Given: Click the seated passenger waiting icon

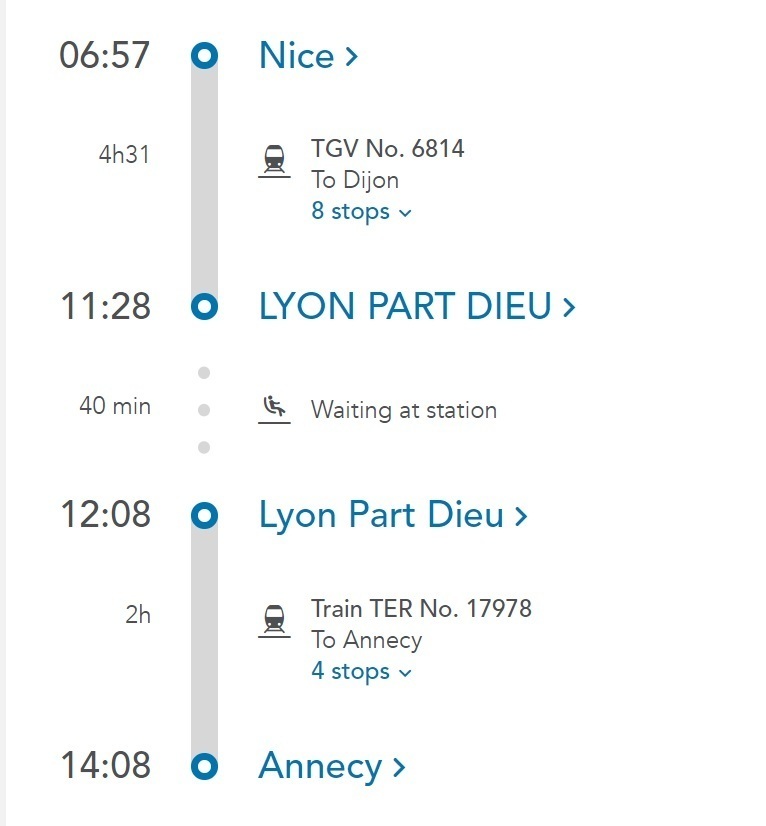Looking at the screenshot, I should coord(274,409).
